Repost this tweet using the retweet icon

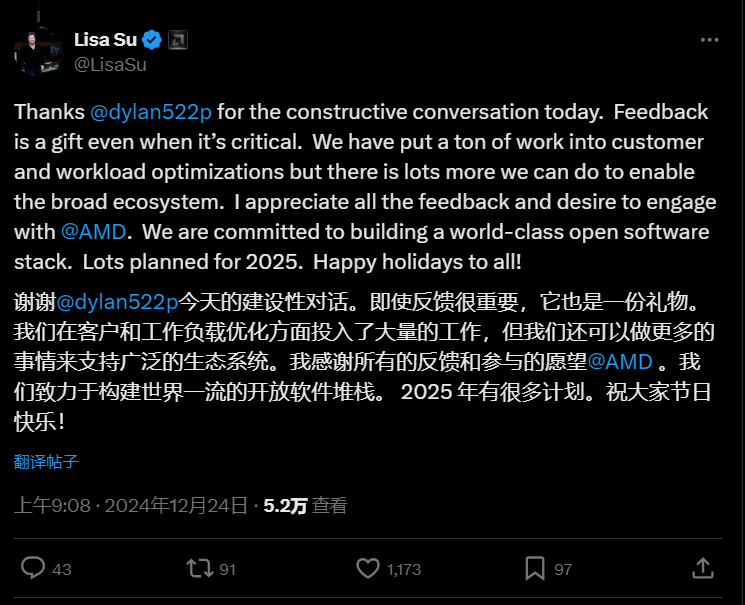point(199,568)
